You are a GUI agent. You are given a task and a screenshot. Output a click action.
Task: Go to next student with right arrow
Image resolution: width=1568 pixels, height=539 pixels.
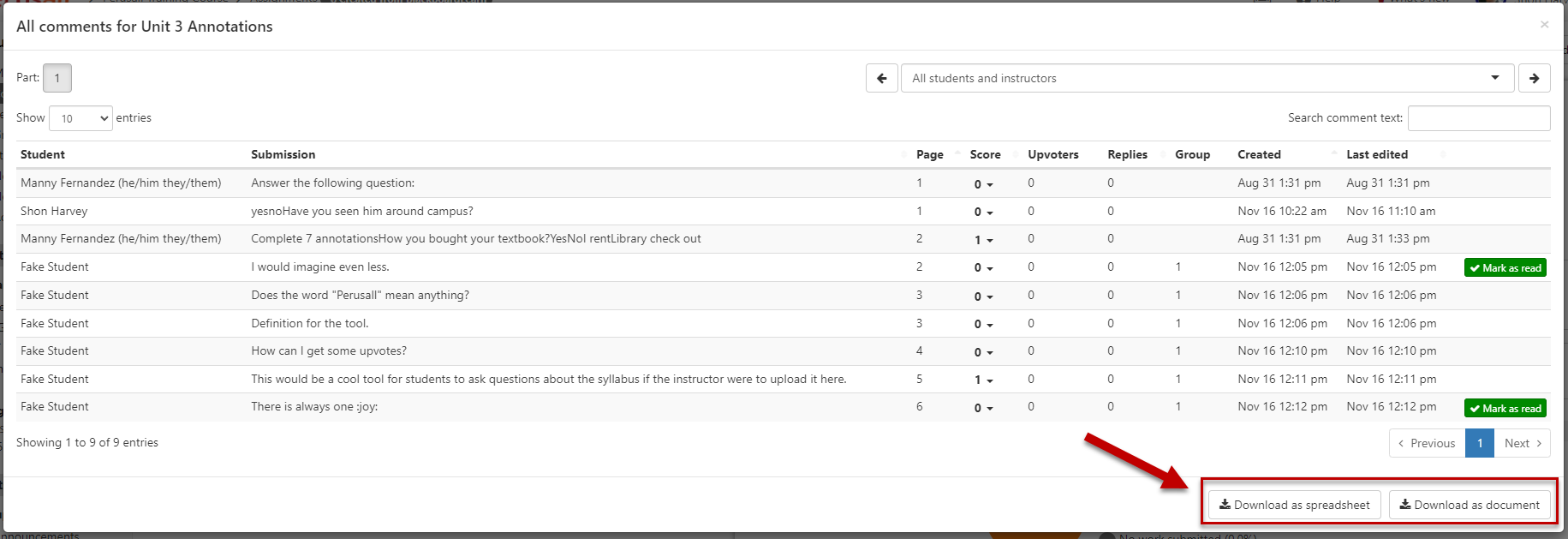(1534, 78)
